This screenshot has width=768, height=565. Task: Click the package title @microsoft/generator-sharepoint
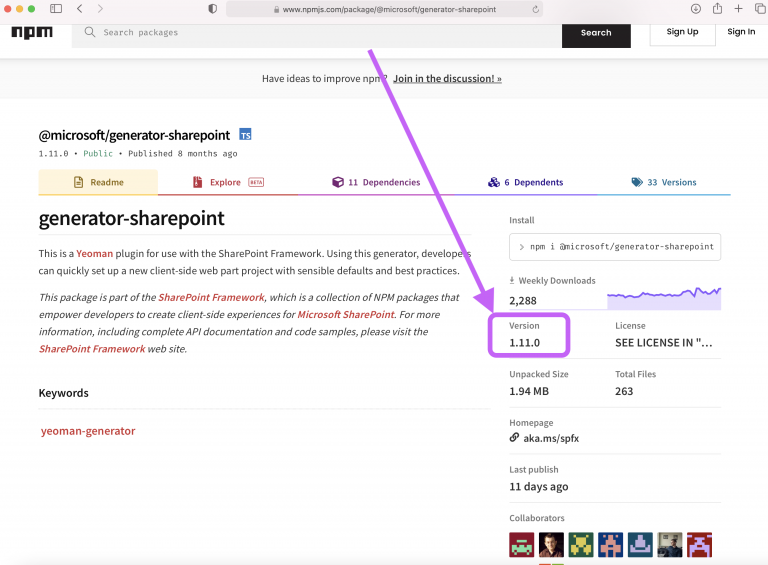click(134, 135)
